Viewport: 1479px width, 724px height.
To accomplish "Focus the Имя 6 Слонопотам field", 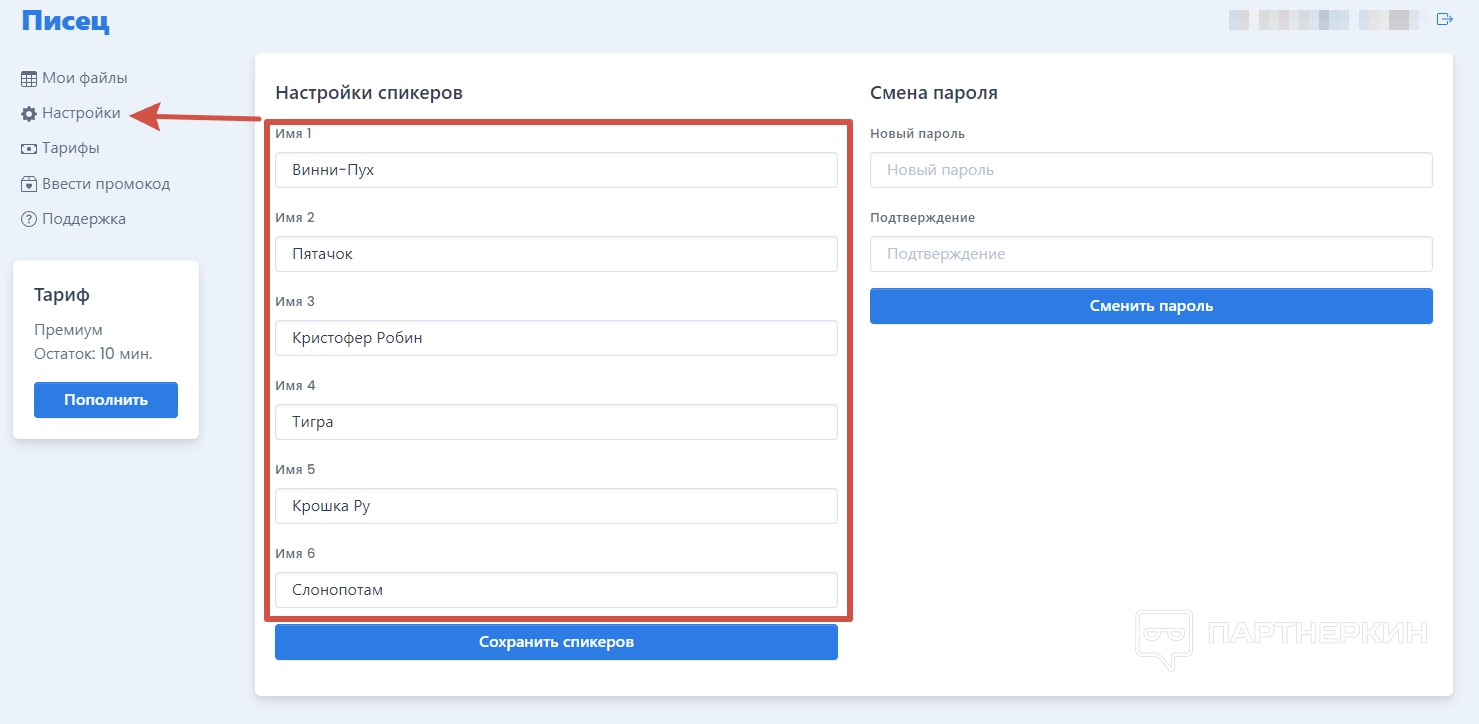I will [x=556, y=590].
